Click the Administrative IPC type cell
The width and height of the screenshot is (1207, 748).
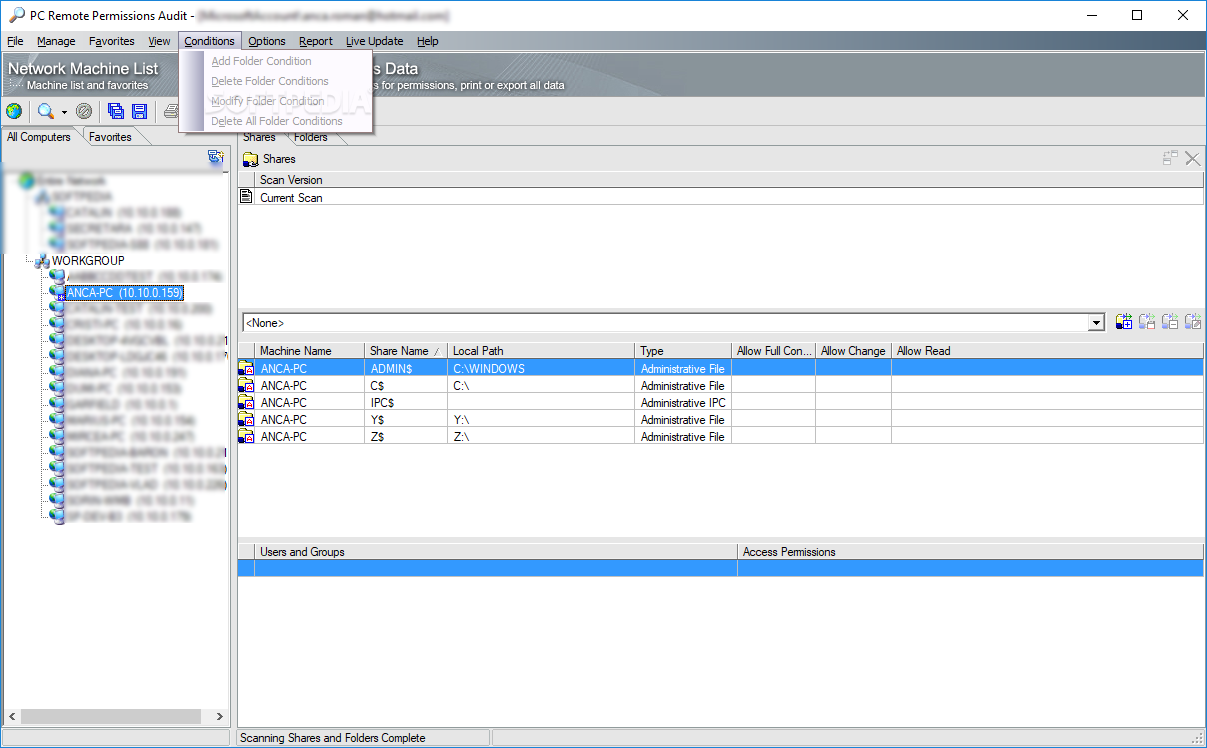pos(684,402)
